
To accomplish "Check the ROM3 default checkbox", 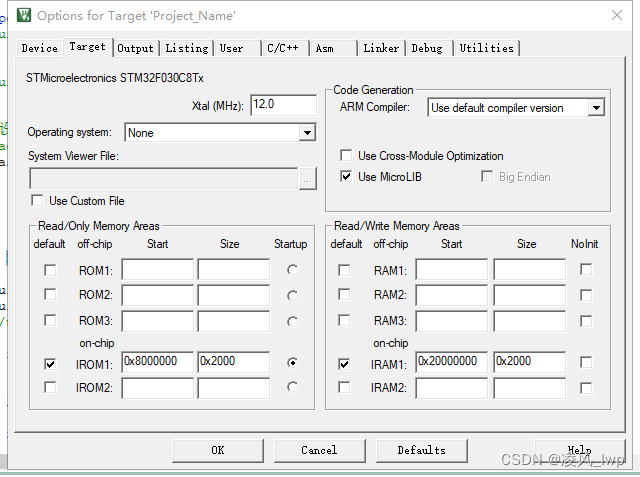I will (50, 320).
